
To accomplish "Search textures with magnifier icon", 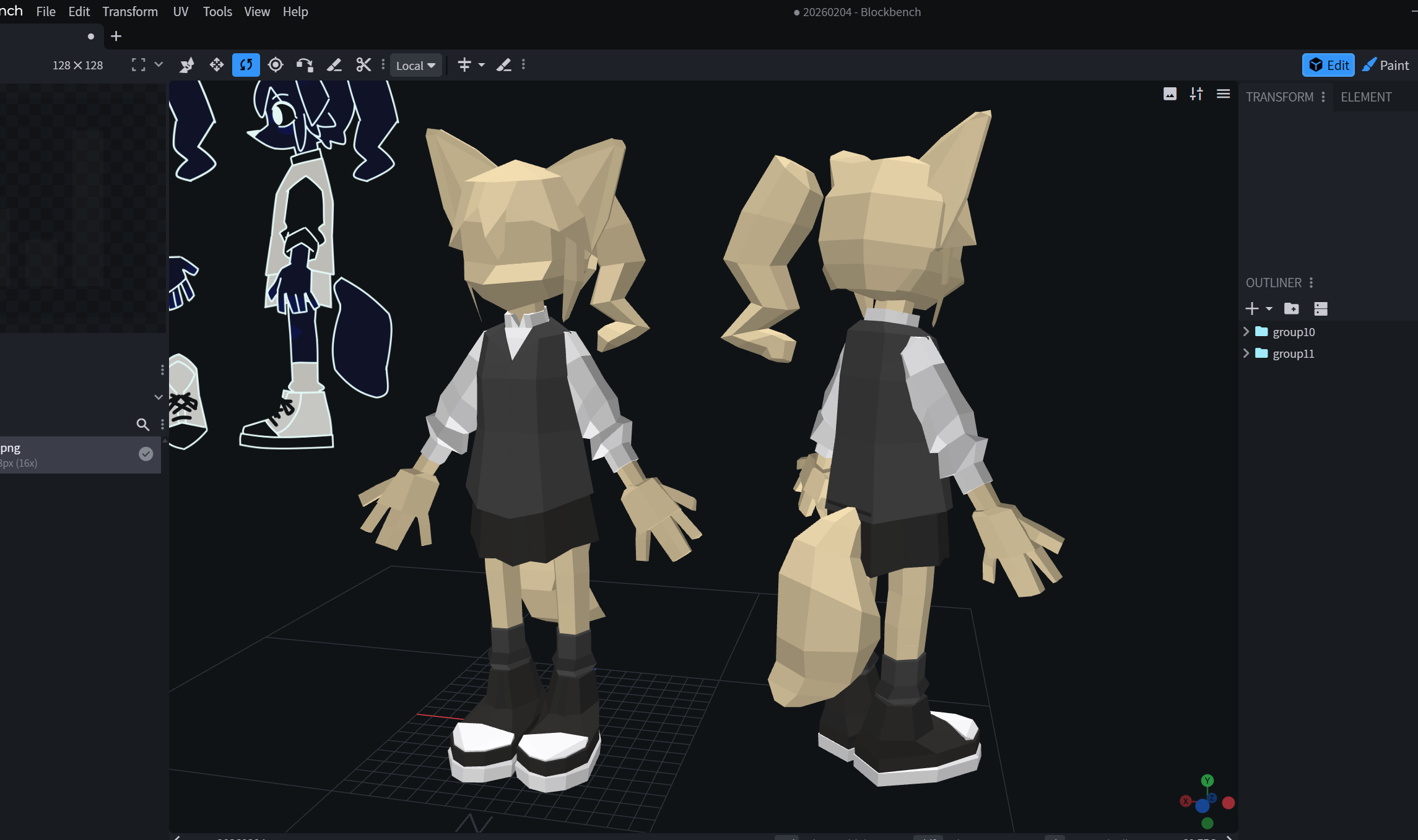I will pos(142,424).
